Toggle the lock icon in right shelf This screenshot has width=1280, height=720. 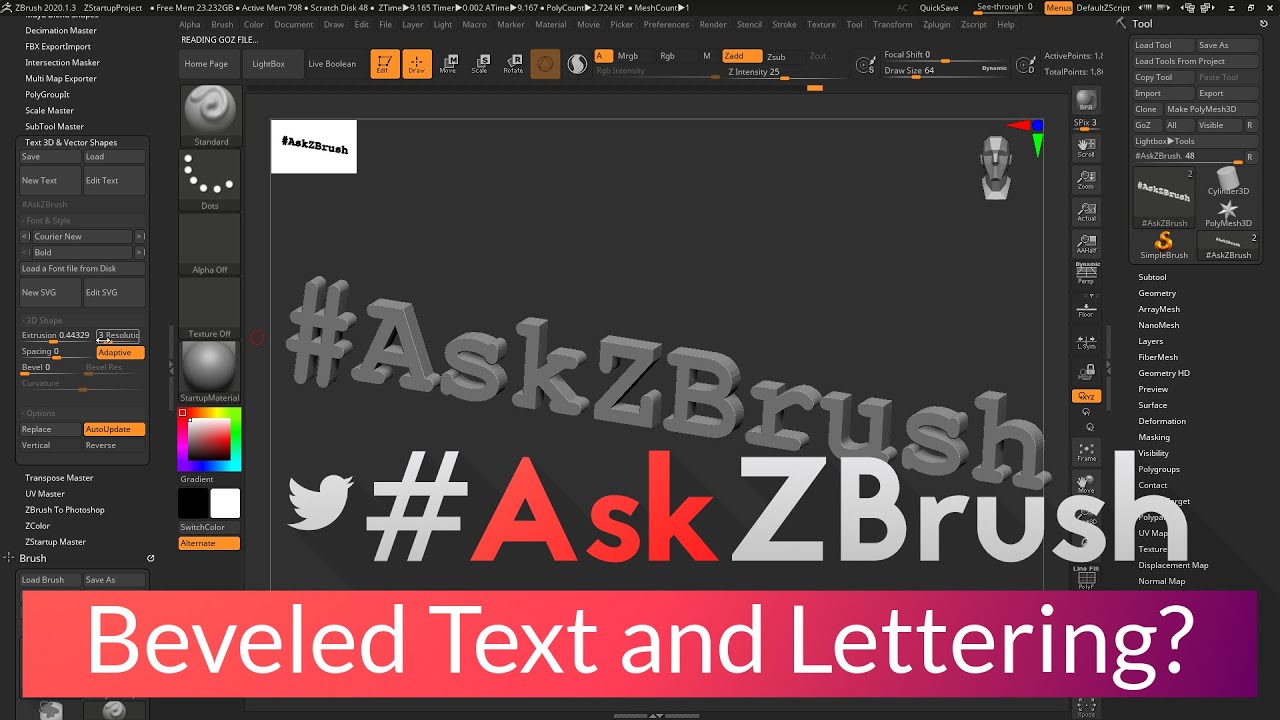click(1086, 373)
